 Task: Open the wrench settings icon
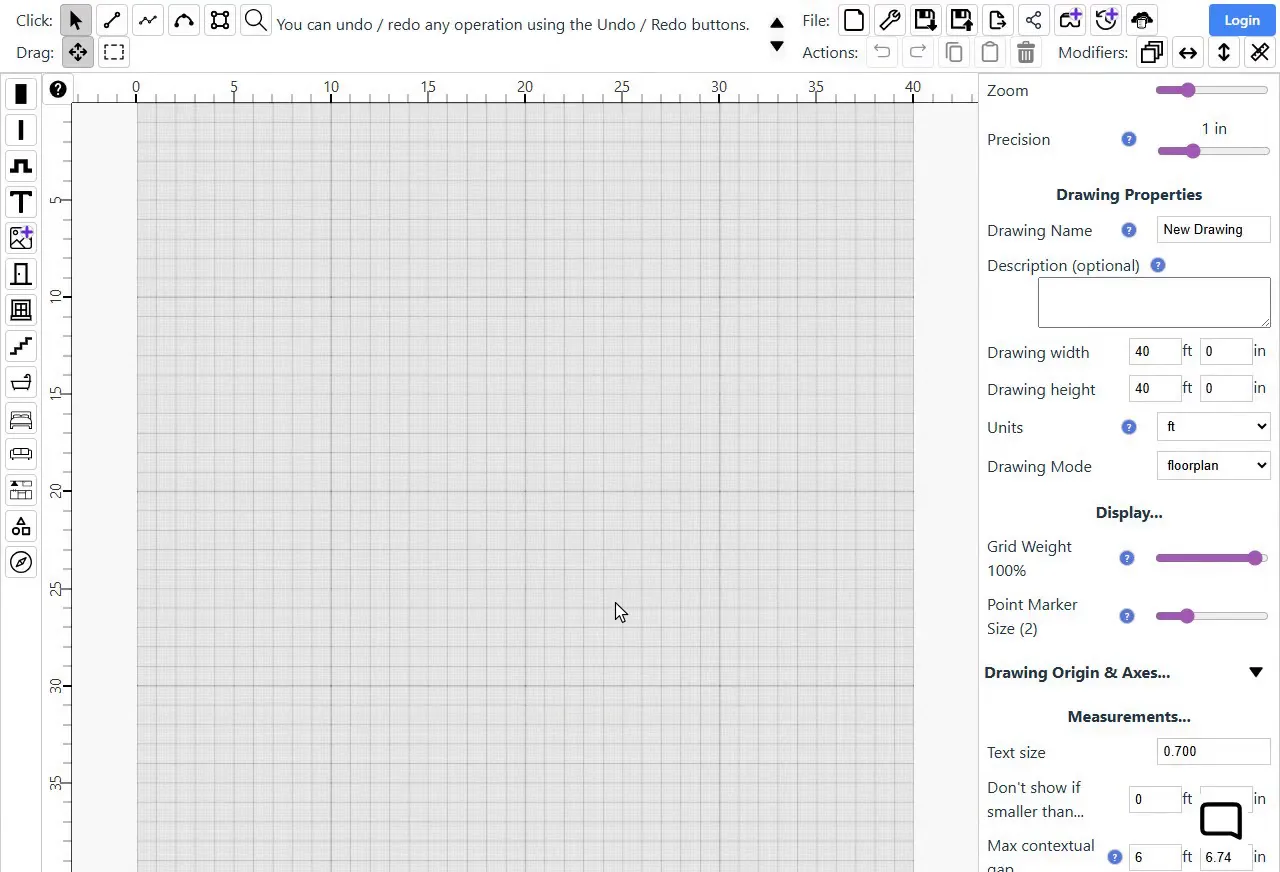(890, 20)
